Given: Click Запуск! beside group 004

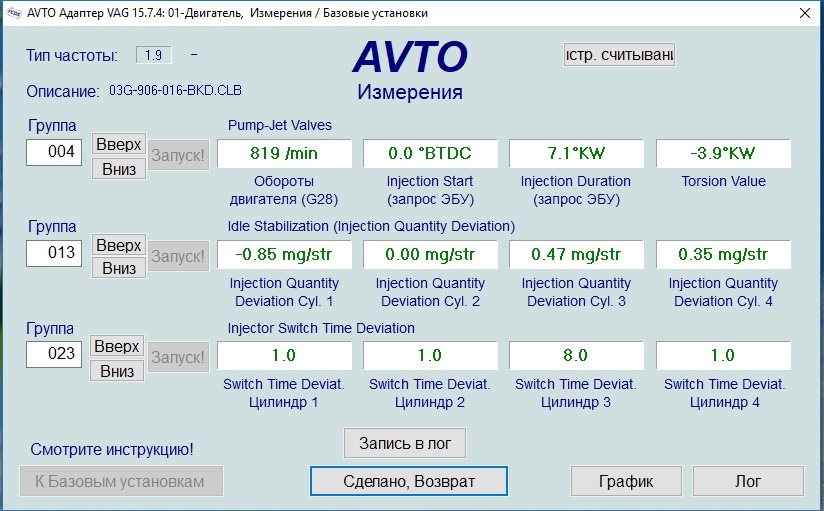Looking at the screenshot, I should [178, 155].
